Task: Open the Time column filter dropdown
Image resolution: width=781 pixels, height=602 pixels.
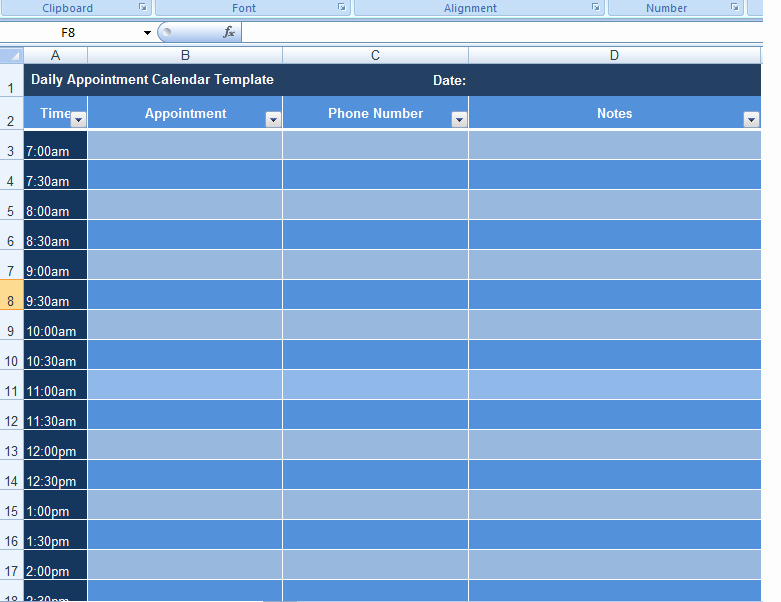Action: 79,120
